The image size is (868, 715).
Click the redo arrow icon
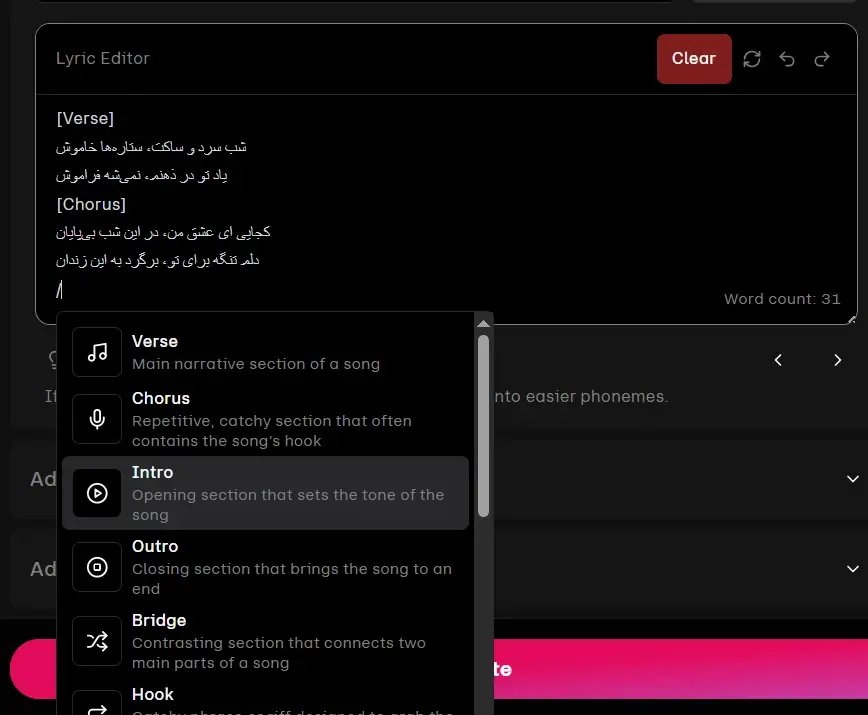click(822, 59)
